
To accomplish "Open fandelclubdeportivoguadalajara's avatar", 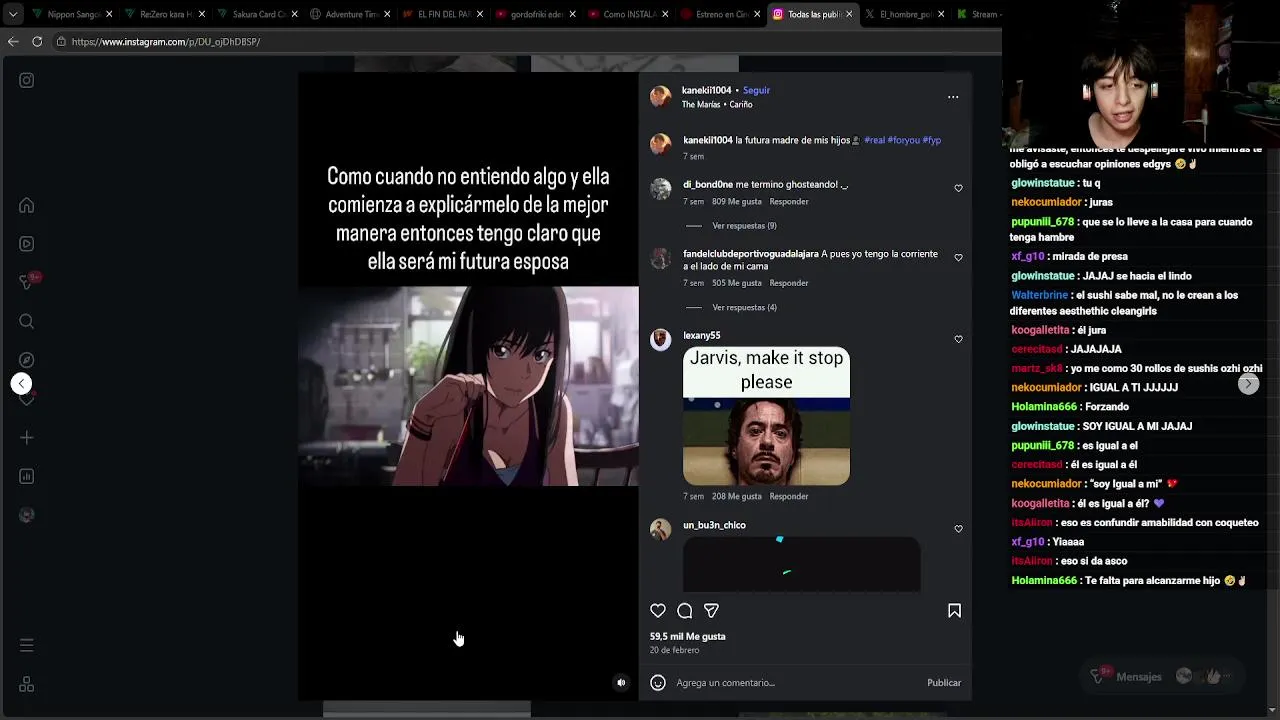I will pyautogui.click(x=661, y=259).
